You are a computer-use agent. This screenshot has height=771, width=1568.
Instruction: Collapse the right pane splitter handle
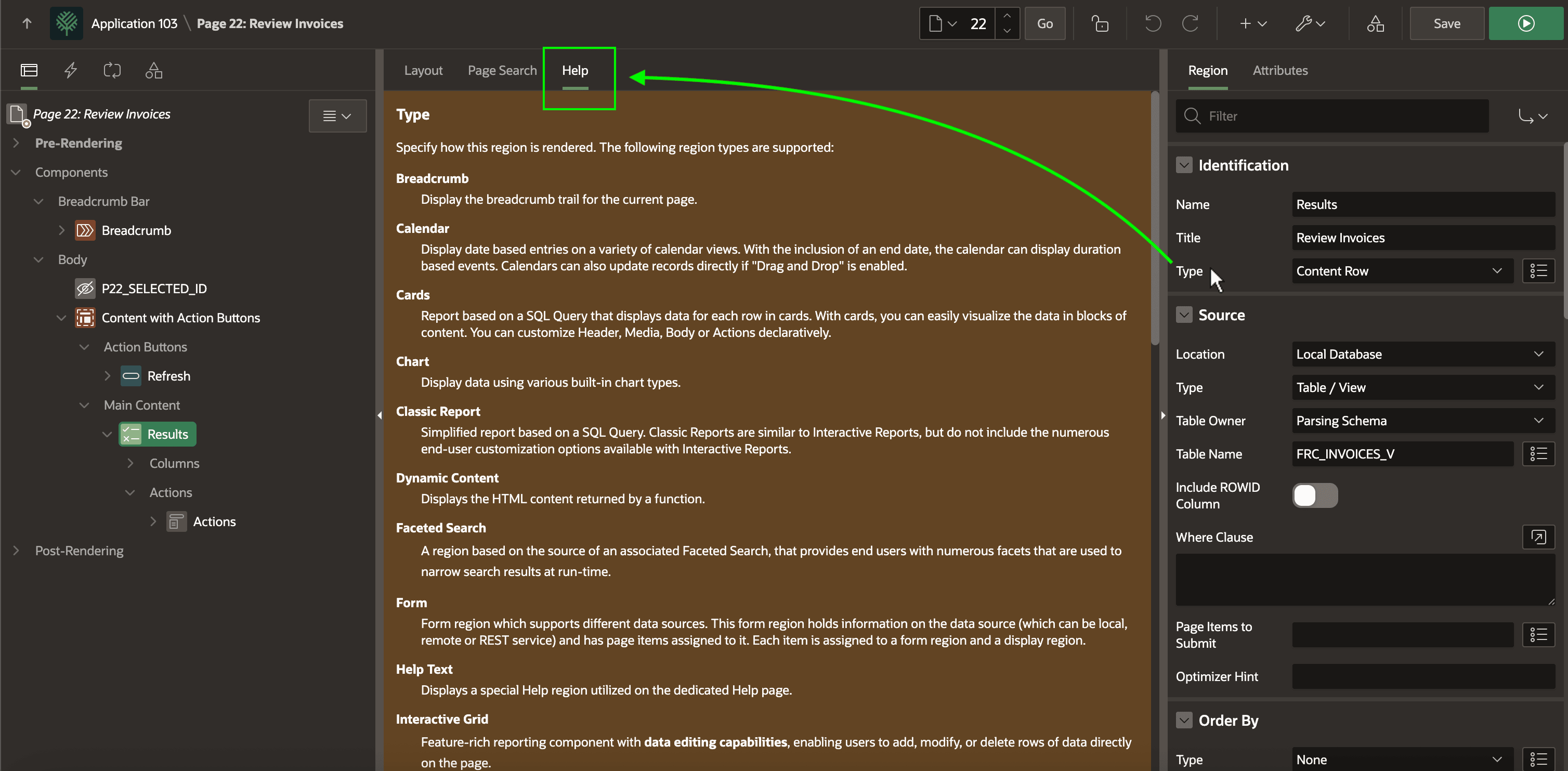[1163, 415]
